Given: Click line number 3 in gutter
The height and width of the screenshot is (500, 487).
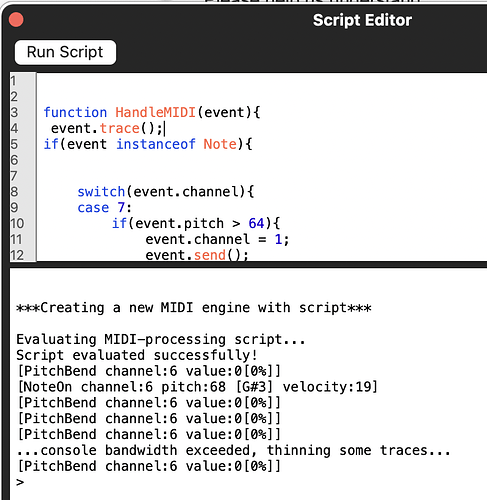Looking at the screenshot, I should [14, 112].
